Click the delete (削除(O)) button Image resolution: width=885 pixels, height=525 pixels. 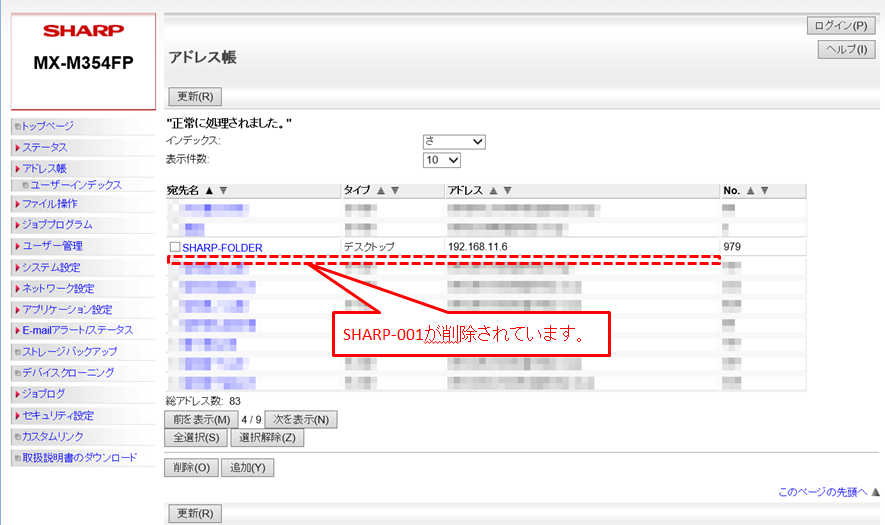click(x=191, y=467)
